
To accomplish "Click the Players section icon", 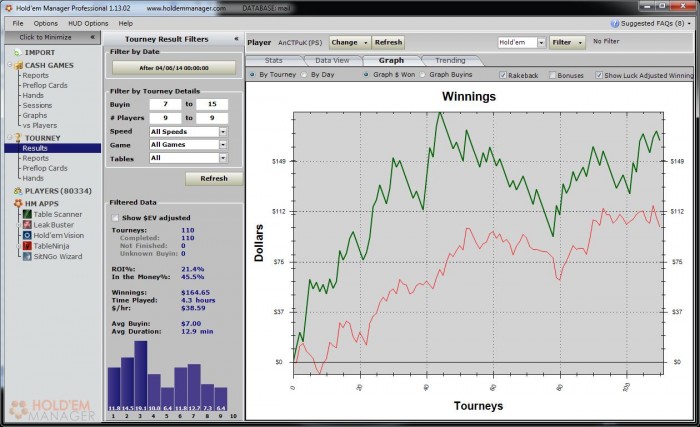I will coord(18,191).
